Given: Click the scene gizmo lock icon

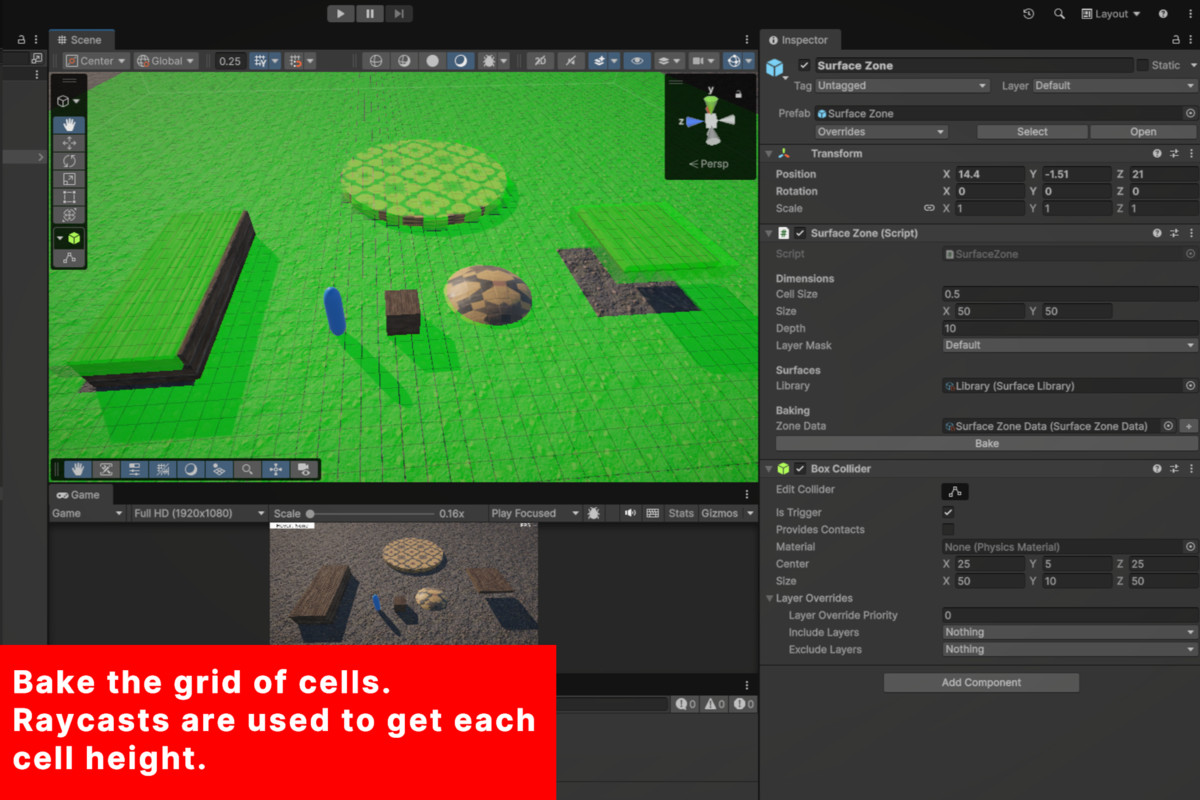Looking at the screenshot, I should 738,94.
